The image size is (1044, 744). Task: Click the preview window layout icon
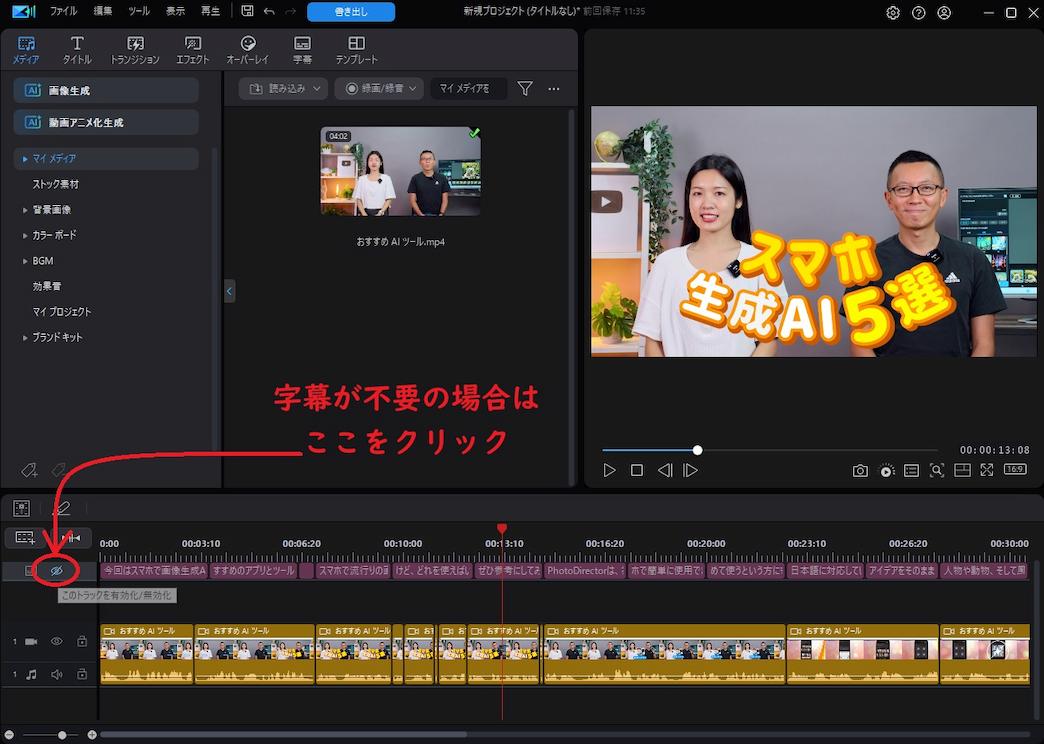[x=962, y=470]
